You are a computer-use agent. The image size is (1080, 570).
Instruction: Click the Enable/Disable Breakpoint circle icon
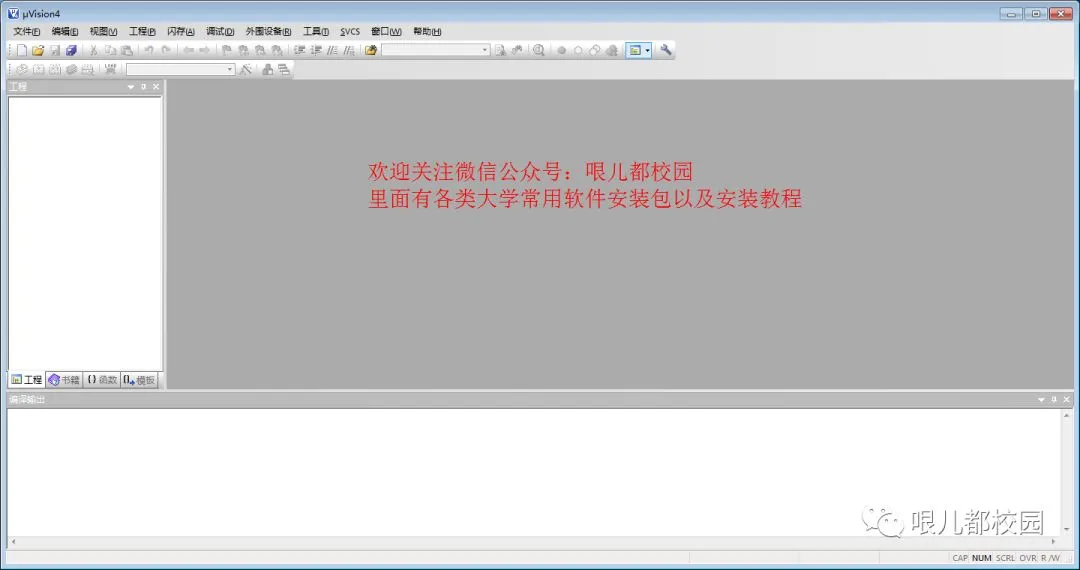578,50
